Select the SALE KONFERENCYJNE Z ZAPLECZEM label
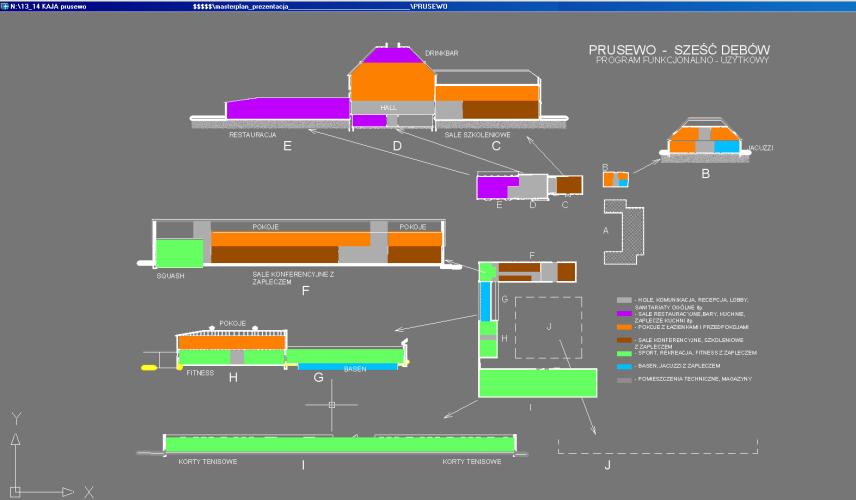 (293, 278)
